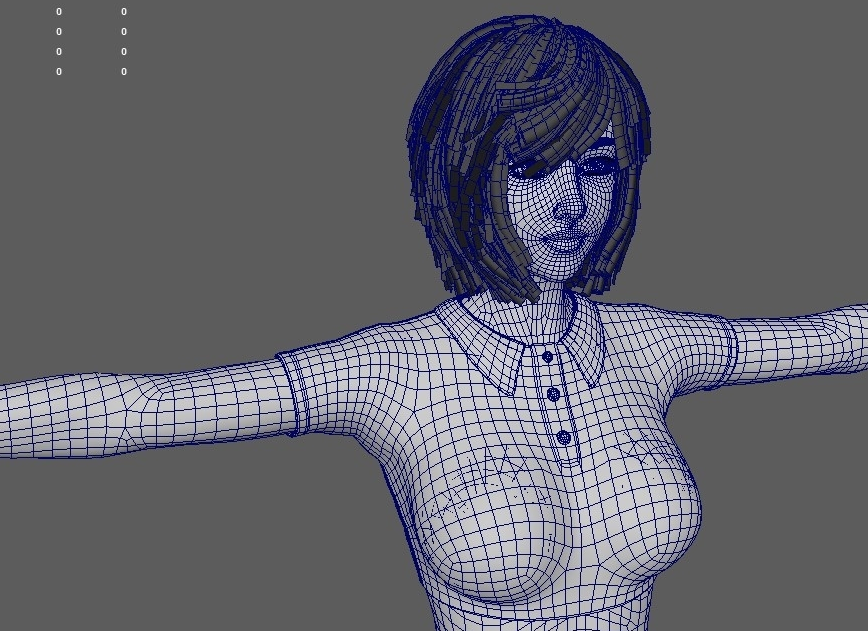
Task: Click the first-row left column HUD value
Action: click(x=59, y=12)
